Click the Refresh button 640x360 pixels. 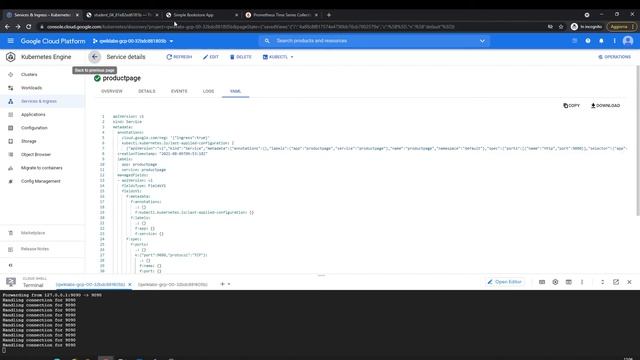tap(179, 57)
